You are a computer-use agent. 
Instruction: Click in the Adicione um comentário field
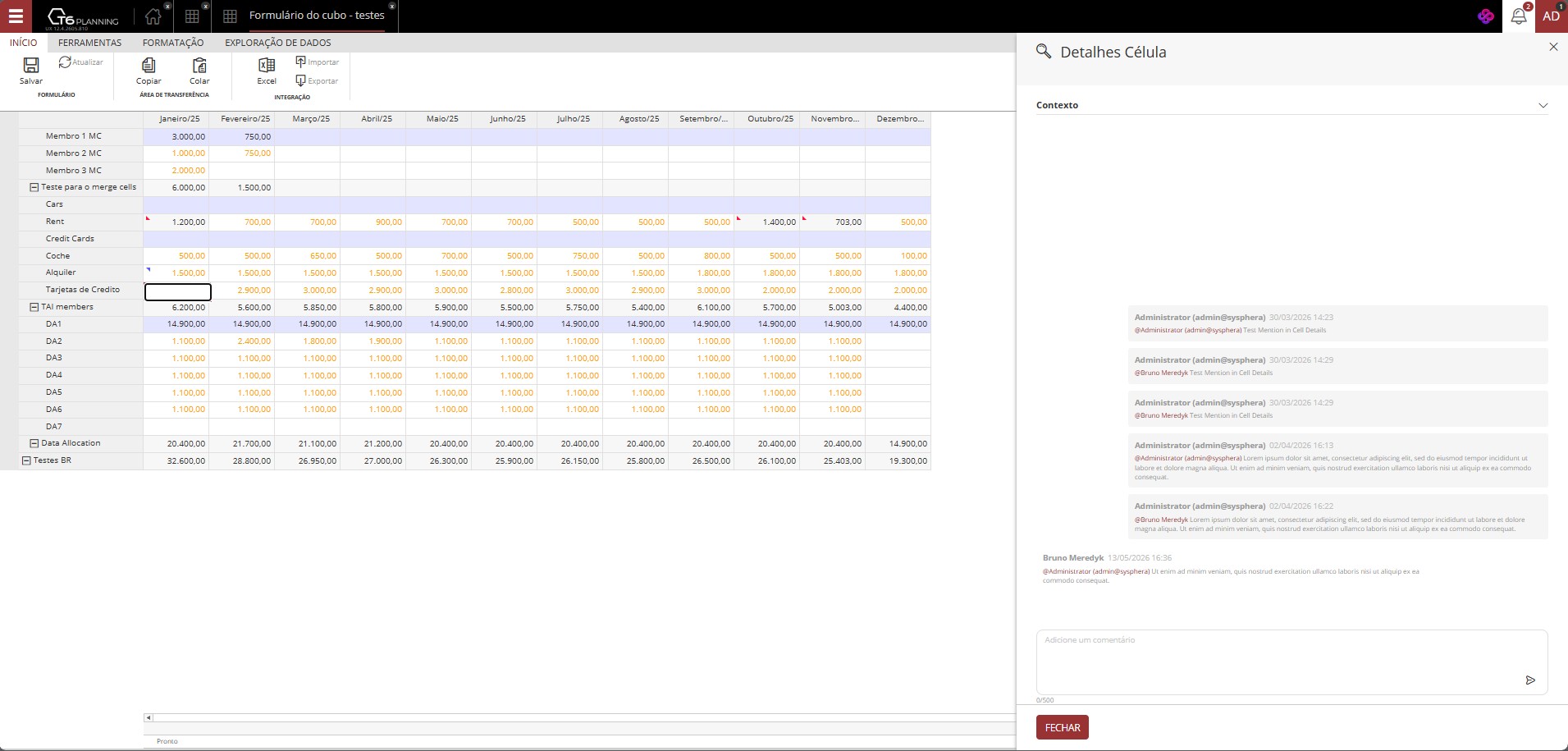coord(1291,662)
